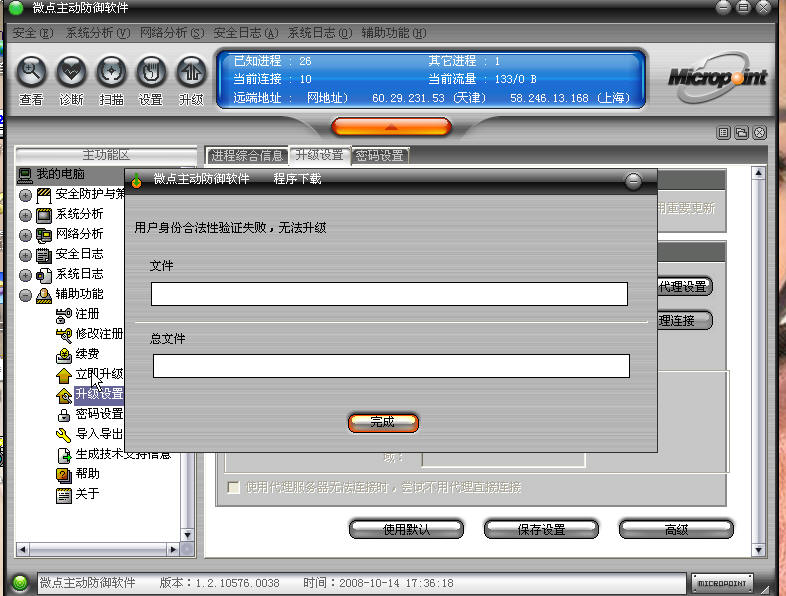The width and height of the screenshot is (786, 596).
Task: Click the 诊断 heart toolbar icon
Action: coord(71,72)
